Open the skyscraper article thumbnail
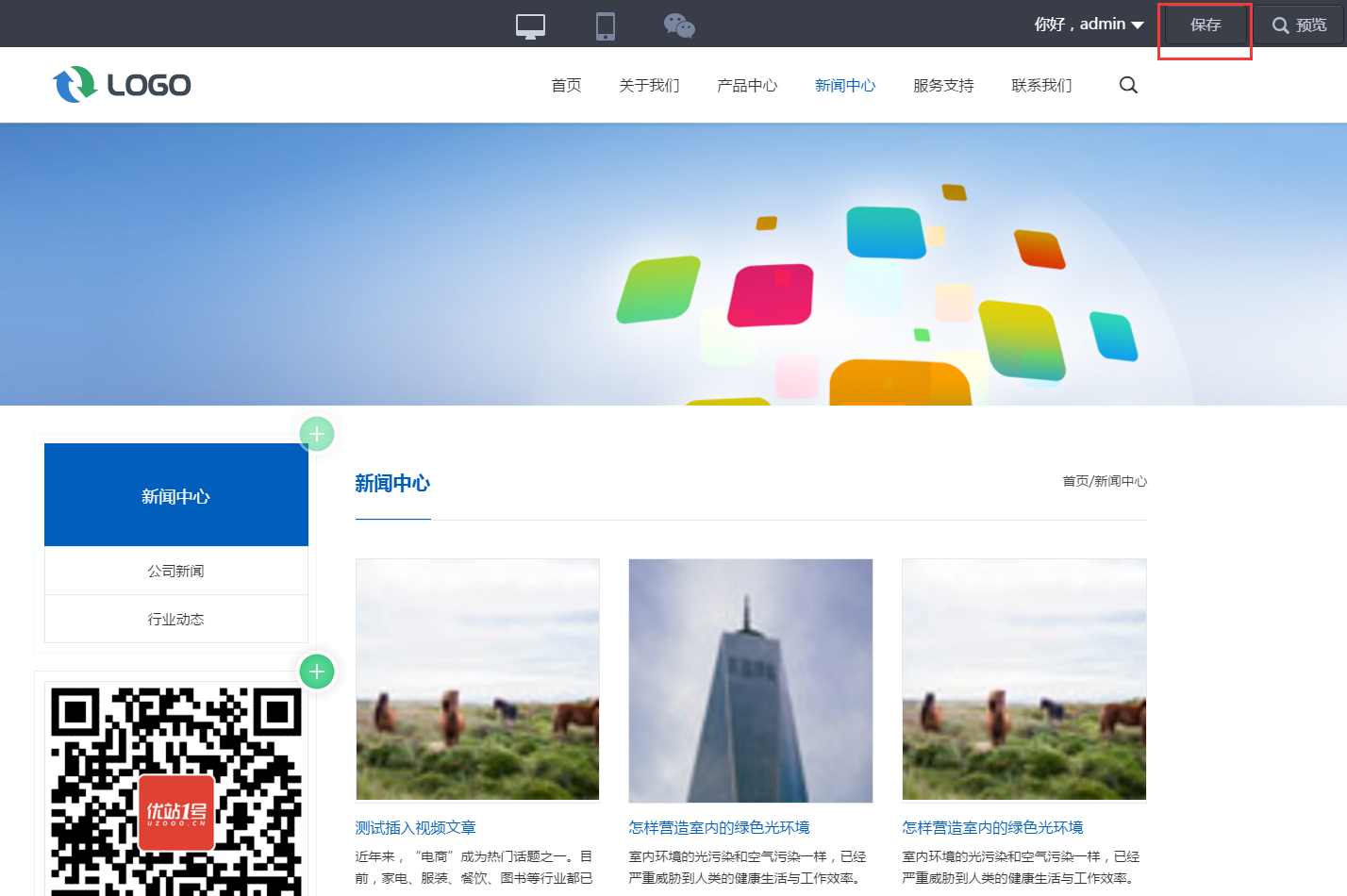1347x896 pixels. tap(751, 680)
